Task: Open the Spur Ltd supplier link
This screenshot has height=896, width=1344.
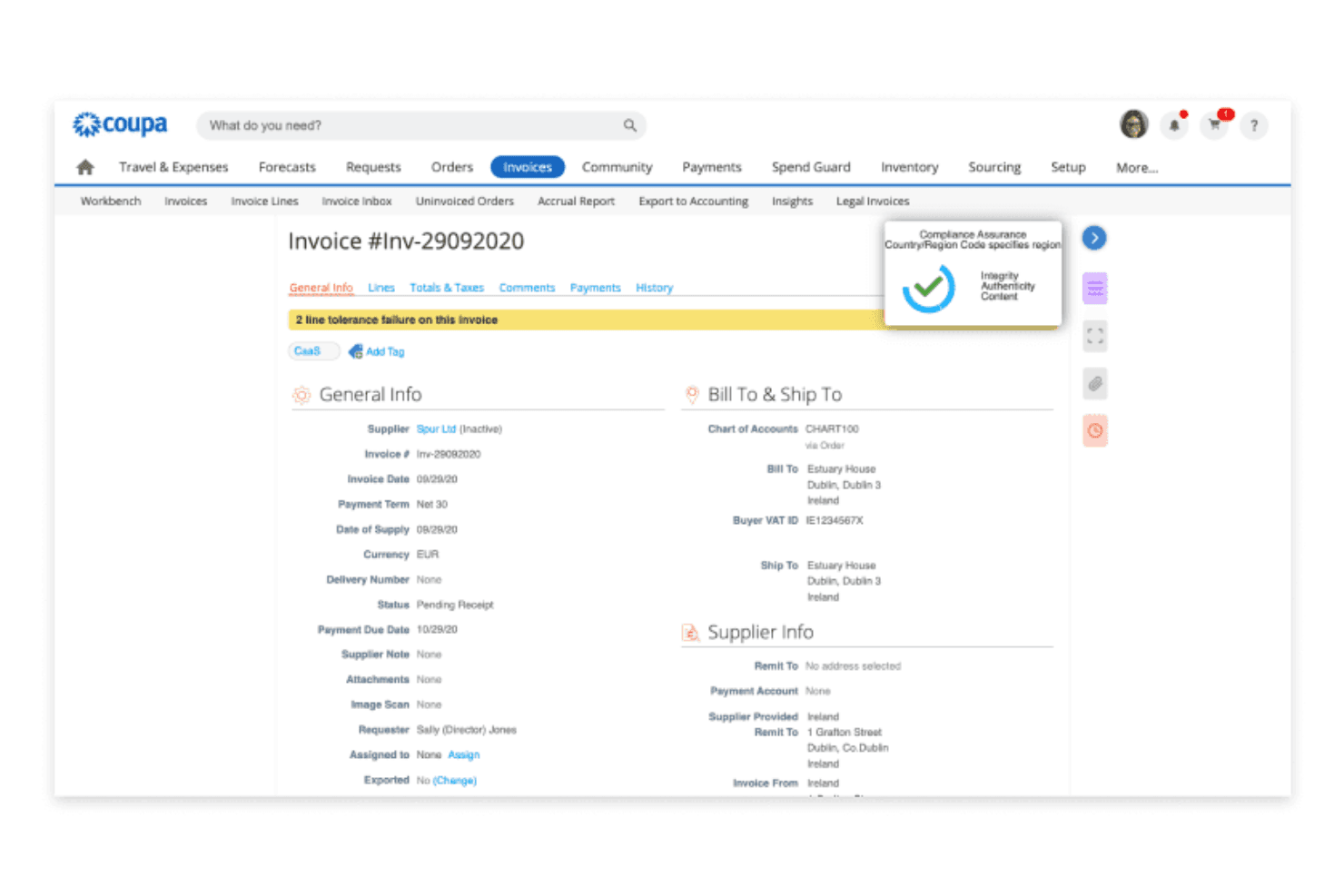Action: click(x=436, y=429)
